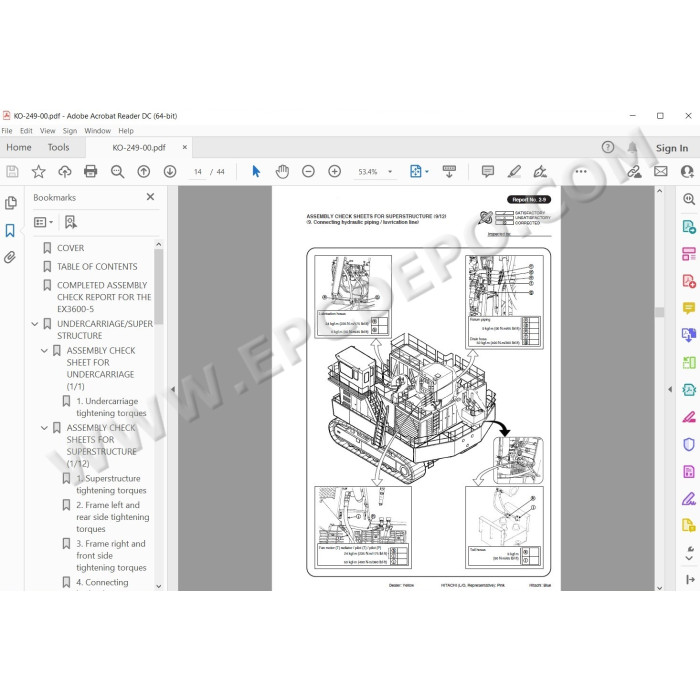Send file by email envelope icon
Screen dimensions: 700x700
(661, 171)
